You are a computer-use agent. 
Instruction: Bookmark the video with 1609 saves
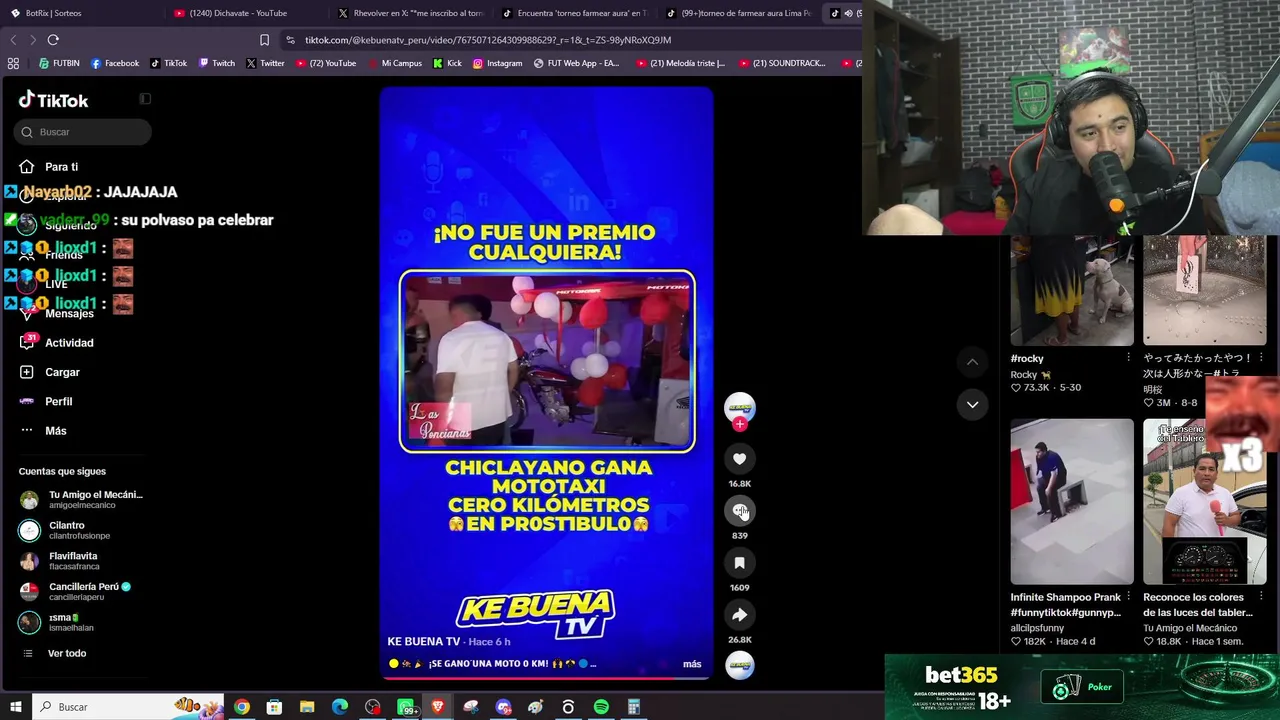tap(739, 563)
